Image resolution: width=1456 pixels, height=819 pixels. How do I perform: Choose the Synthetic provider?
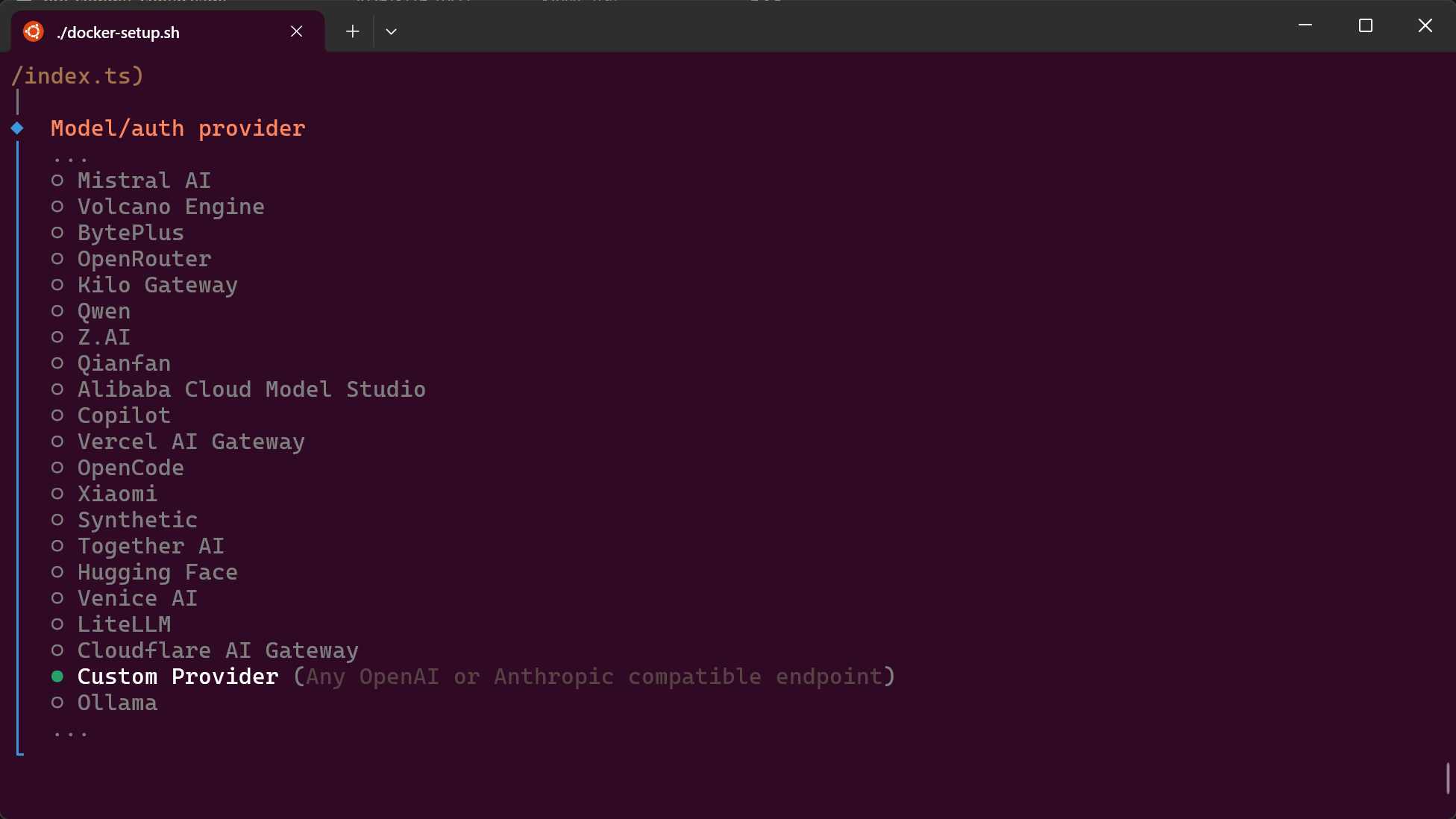(x=125, y=520)
